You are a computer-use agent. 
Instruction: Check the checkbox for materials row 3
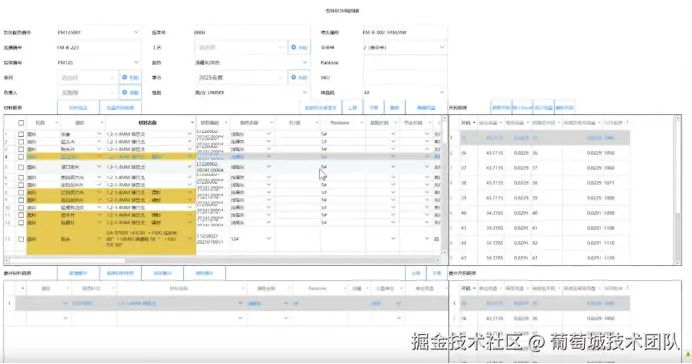pos(21,149)
